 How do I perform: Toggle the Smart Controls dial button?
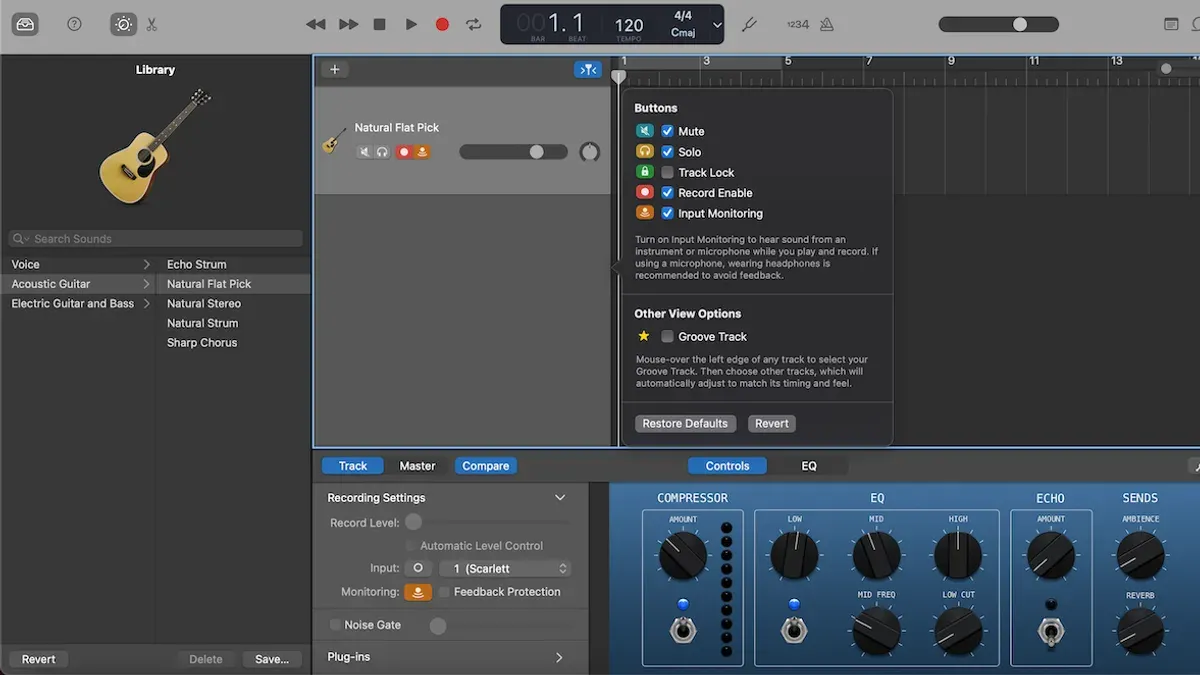pyautogui.click(x=123, y=24)
